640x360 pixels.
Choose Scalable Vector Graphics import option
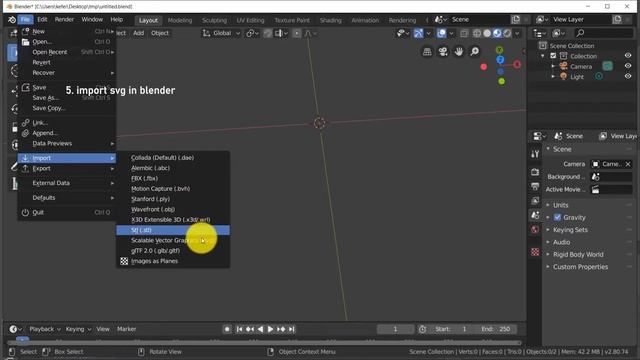173,240
